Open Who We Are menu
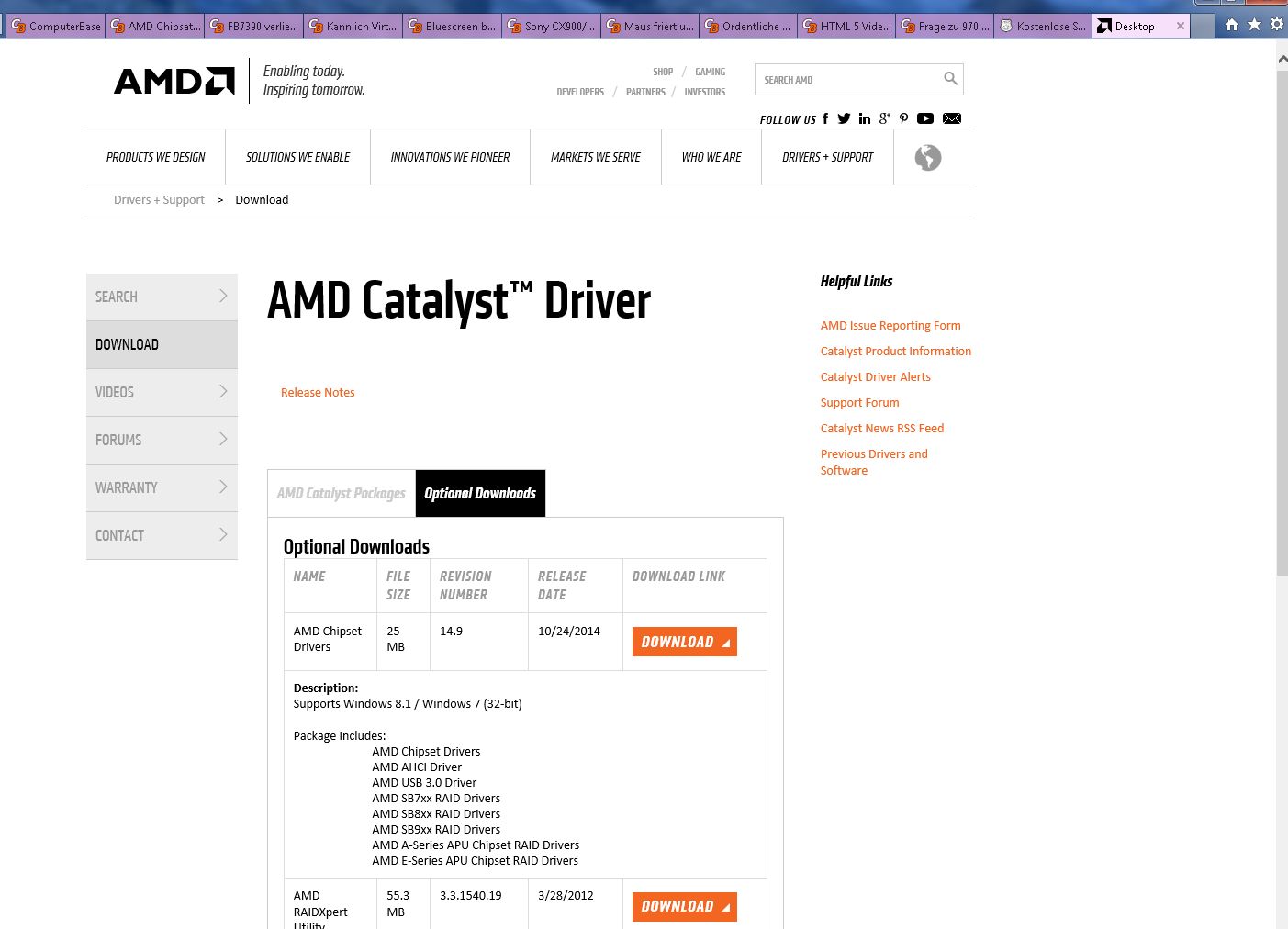Viewport: 1288px width, 929px height. [x=711, y=157]
